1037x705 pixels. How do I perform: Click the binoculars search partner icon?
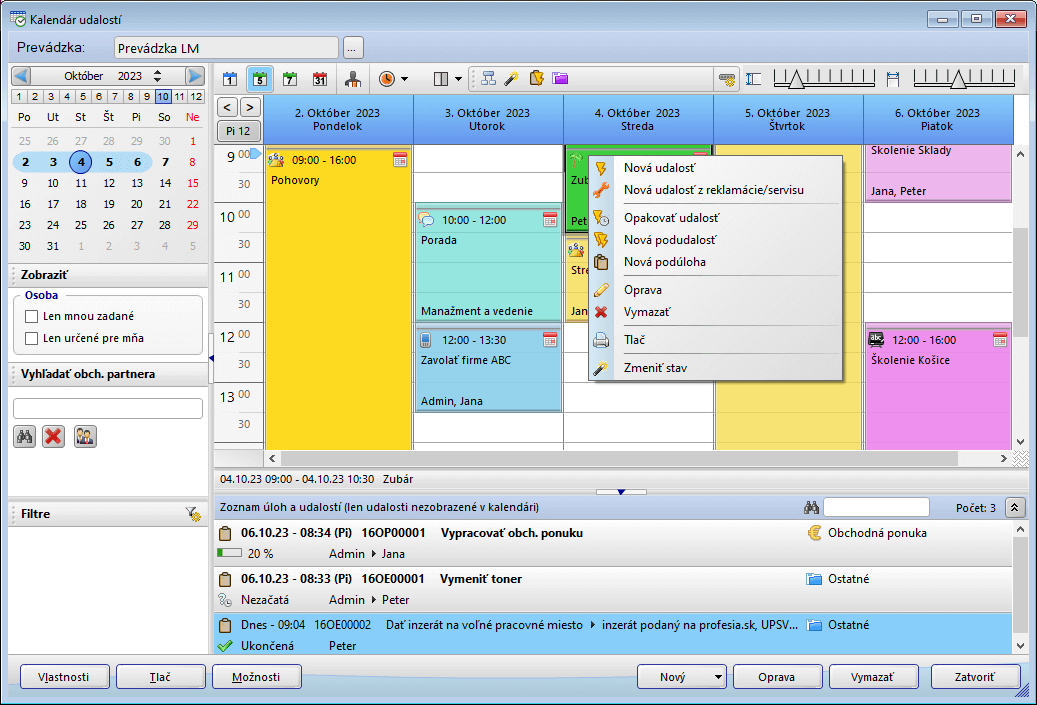25,436
